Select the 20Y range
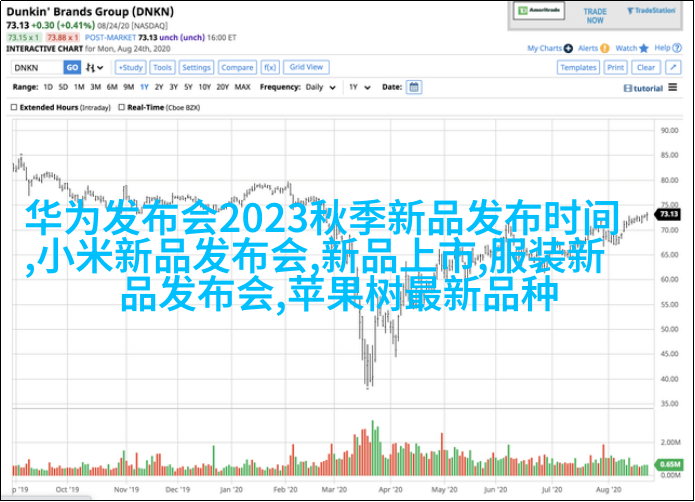This screenshot has height=502, width=695. pyautogui.click(x=223, y=87)
